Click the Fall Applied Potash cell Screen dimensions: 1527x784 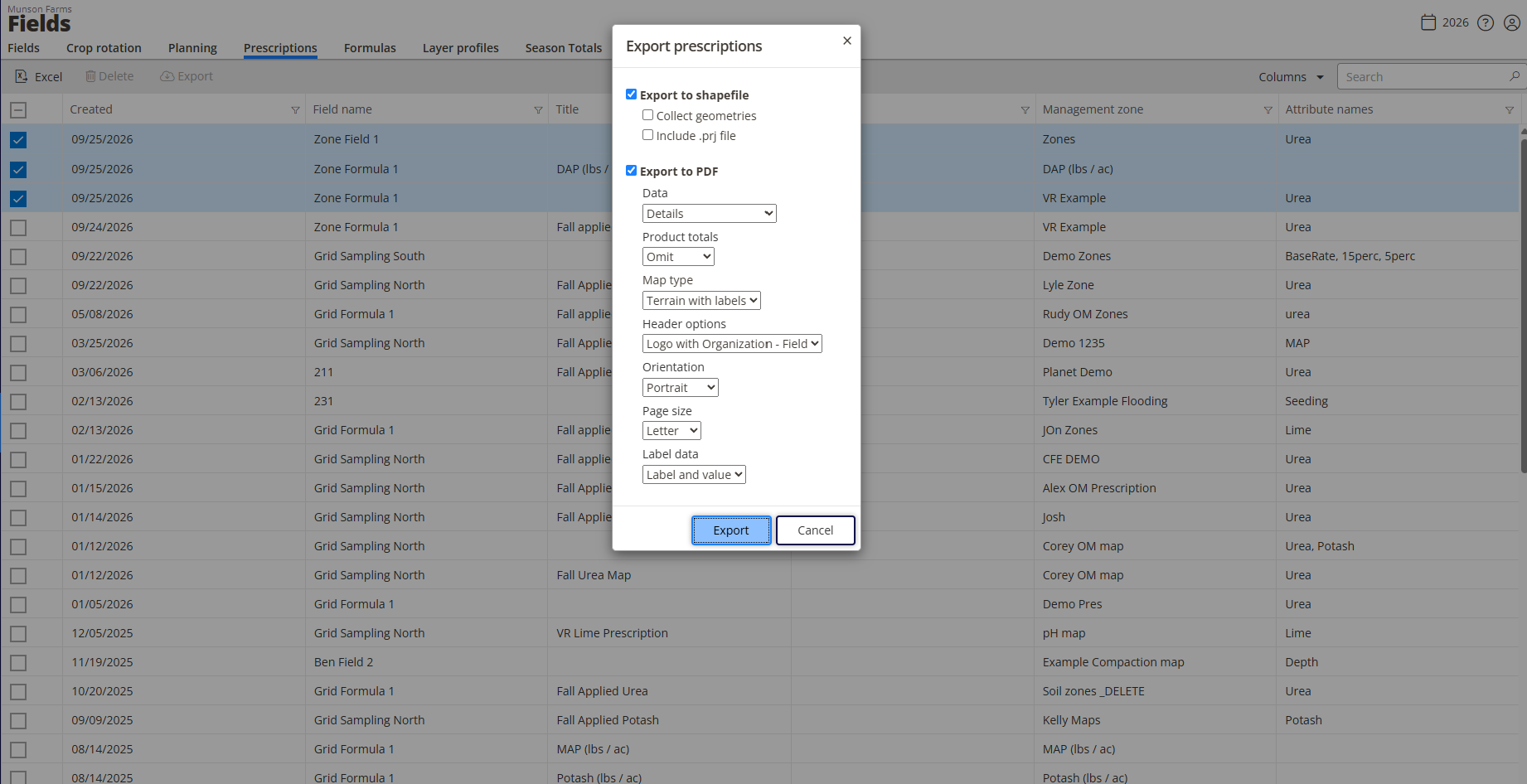[608, 720]
